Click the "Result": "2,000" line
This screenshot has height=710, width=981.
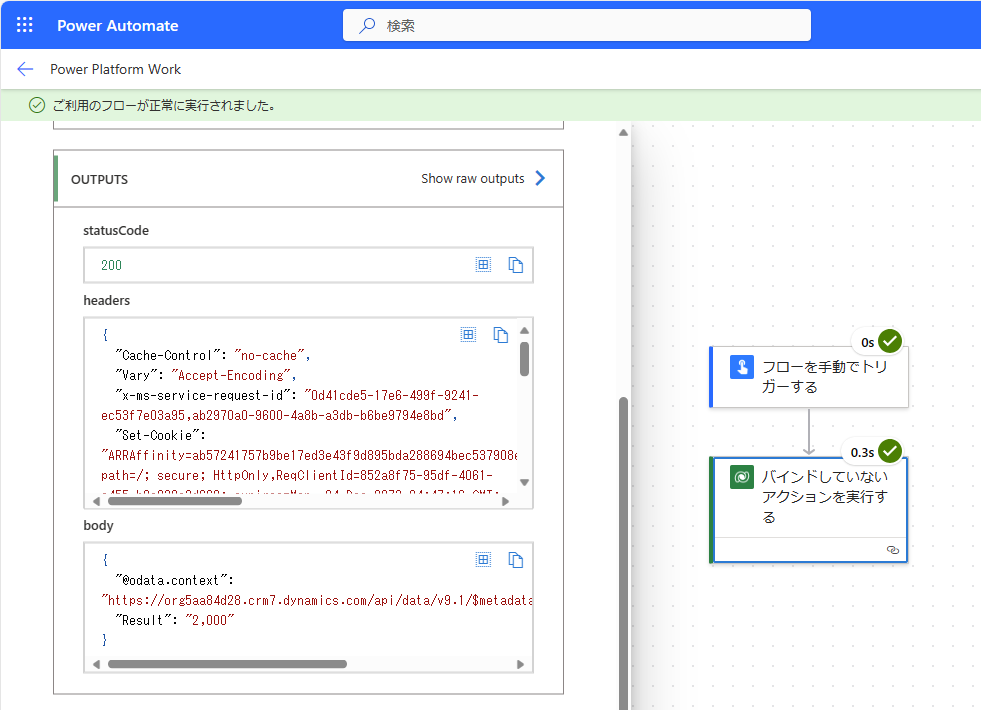175,620
